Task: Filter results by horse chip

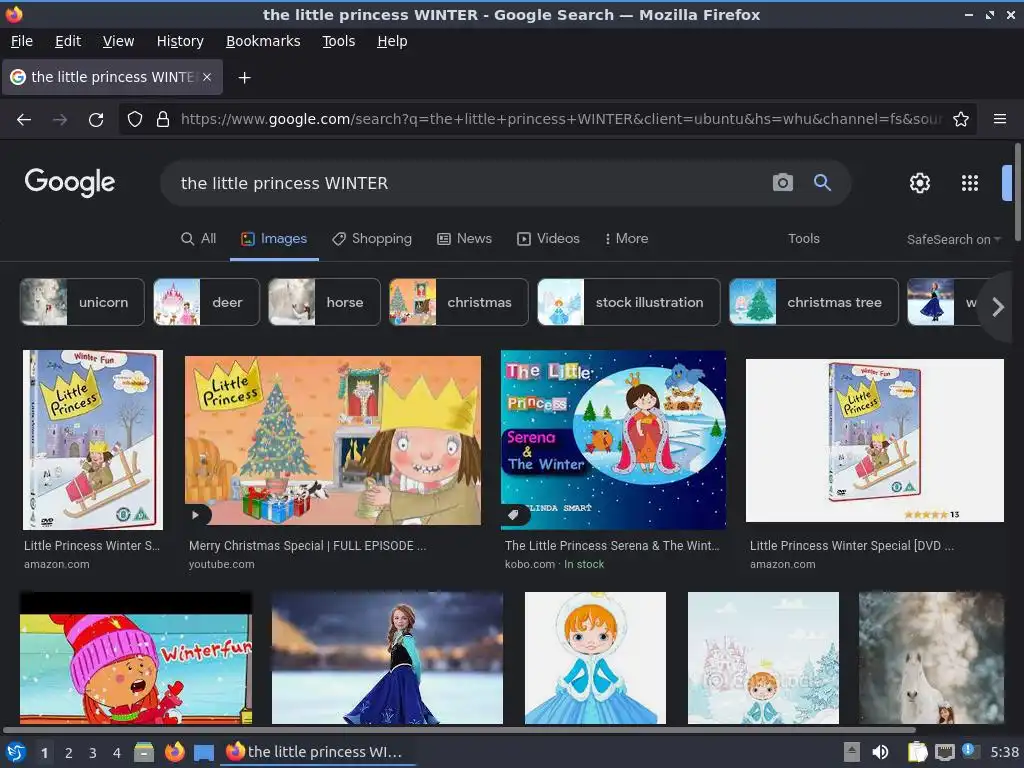Action: [325, 302]
